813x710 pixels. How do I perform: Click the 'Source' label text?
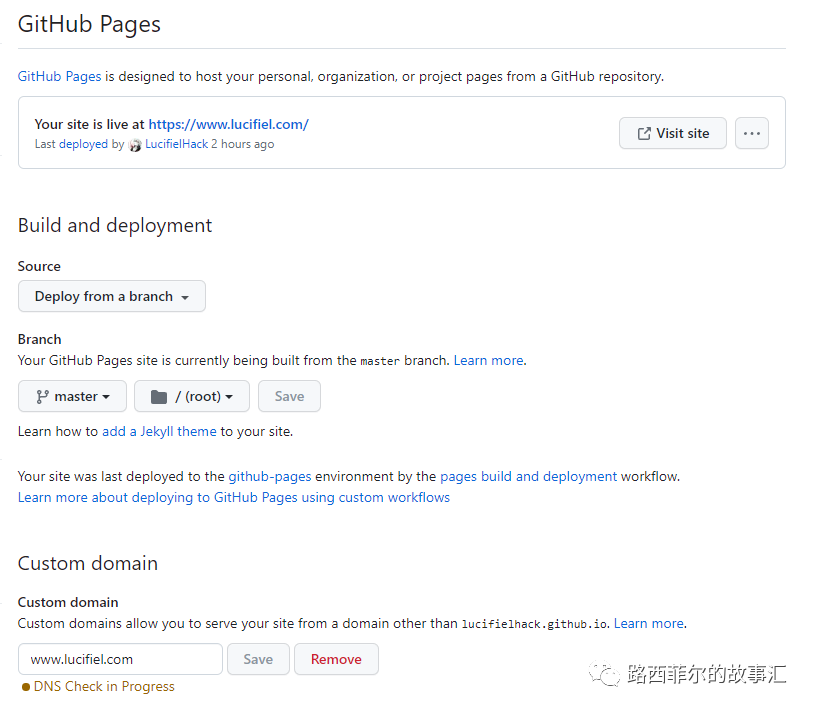(39, 267)
